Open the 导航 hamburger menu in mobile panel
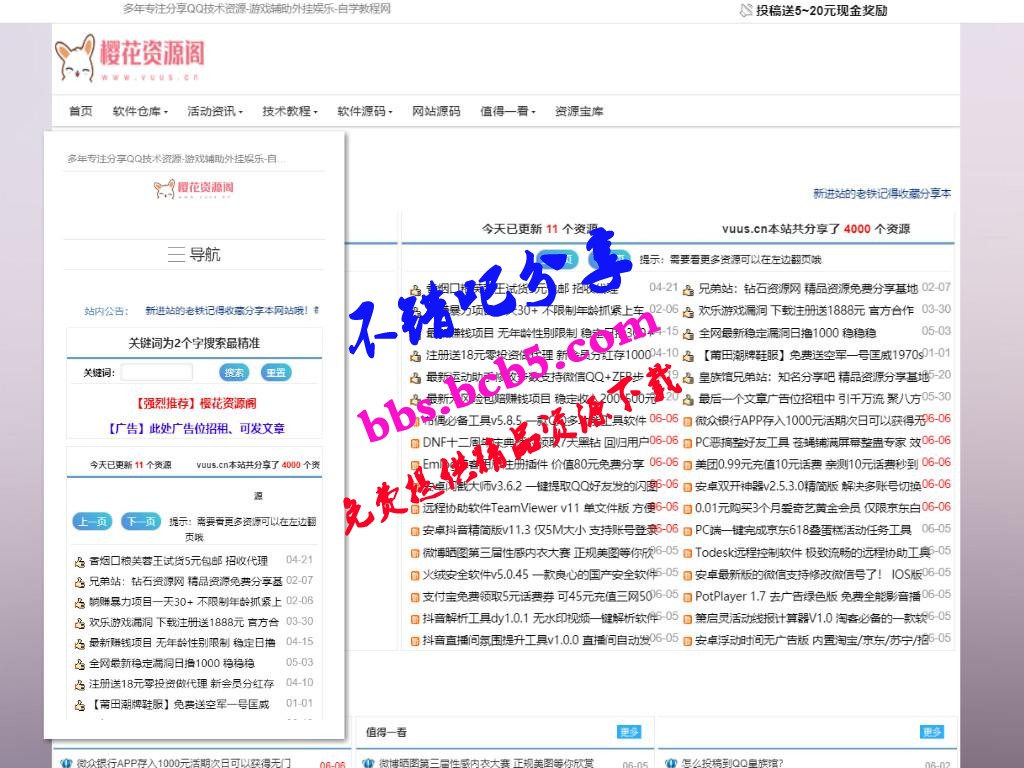The image size is (1024, 768). pos(194,254)
